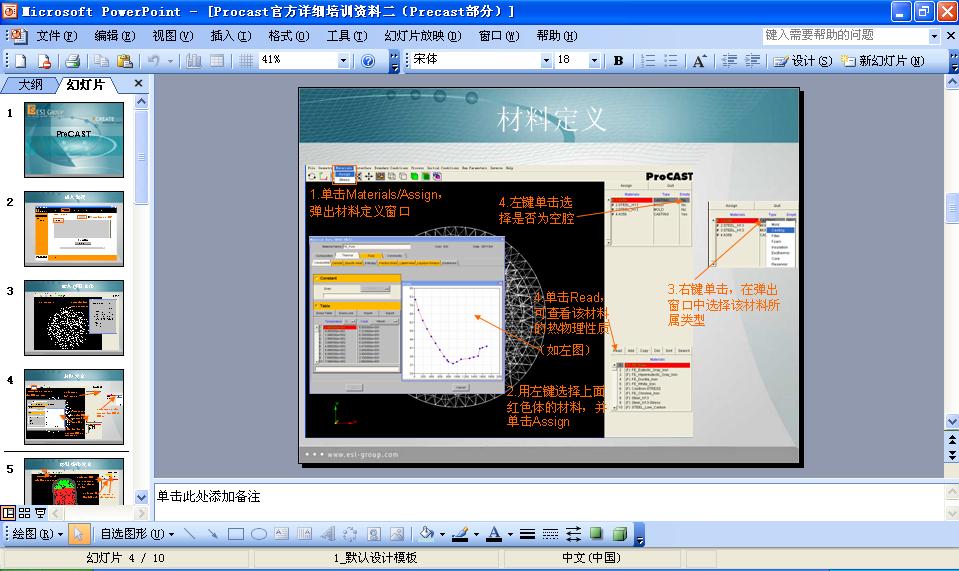Close the slides pane with X
The height and width of the screenshot is (571, 959).
(x=138, y=83)
